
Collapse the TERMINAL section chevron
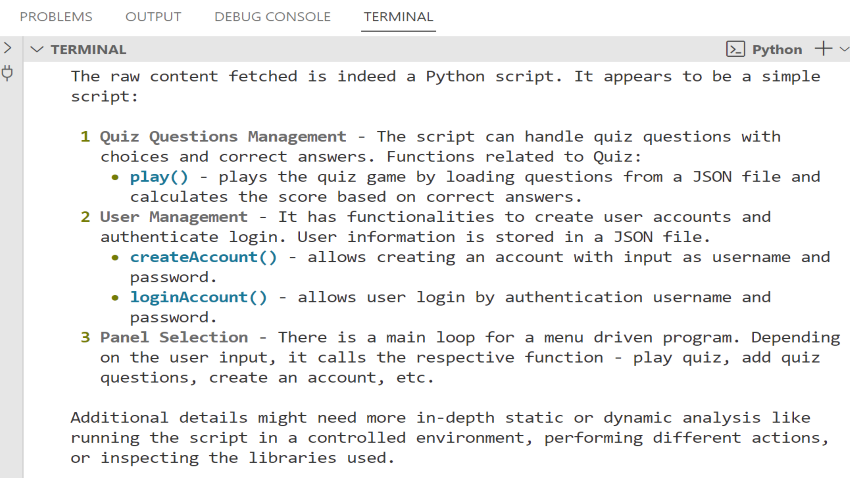pyautogui.click(x=37, y=49)
